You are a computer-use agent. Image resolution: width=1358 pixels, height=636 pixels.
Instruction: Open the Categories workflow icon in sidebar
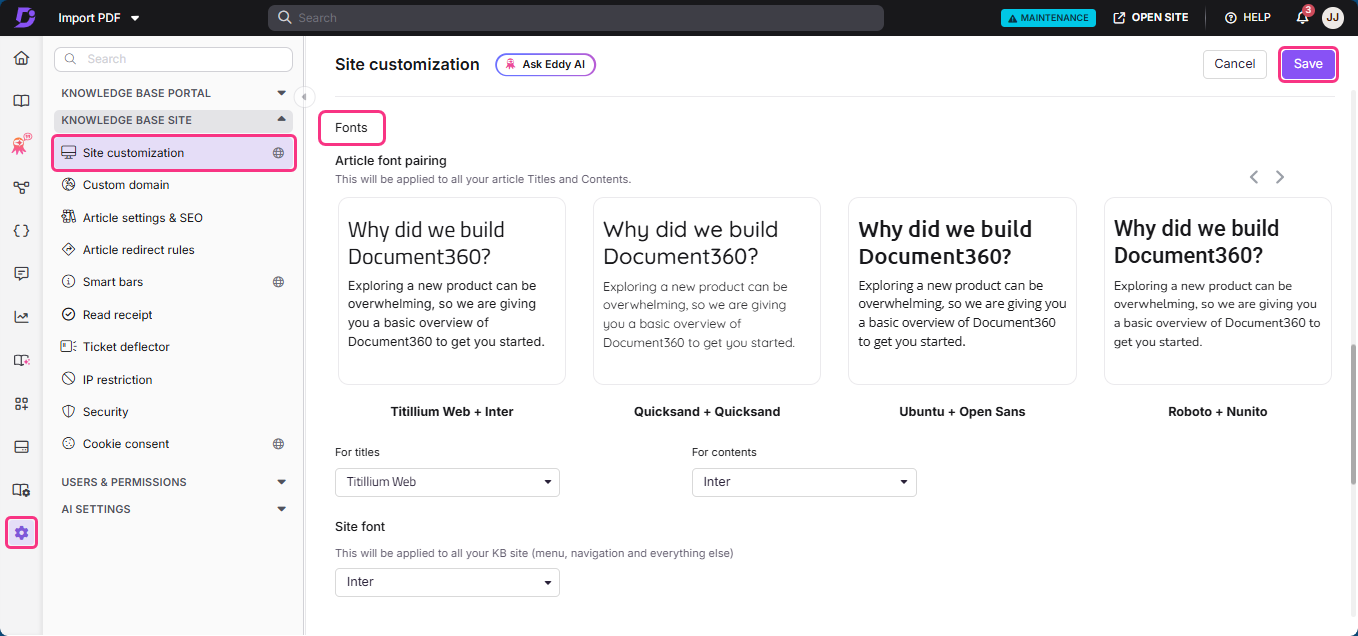(21, 187)
